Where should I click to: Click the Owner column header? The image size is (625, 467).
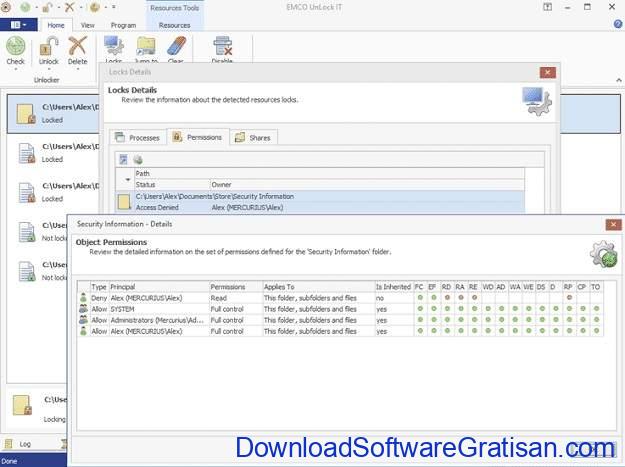367,184
